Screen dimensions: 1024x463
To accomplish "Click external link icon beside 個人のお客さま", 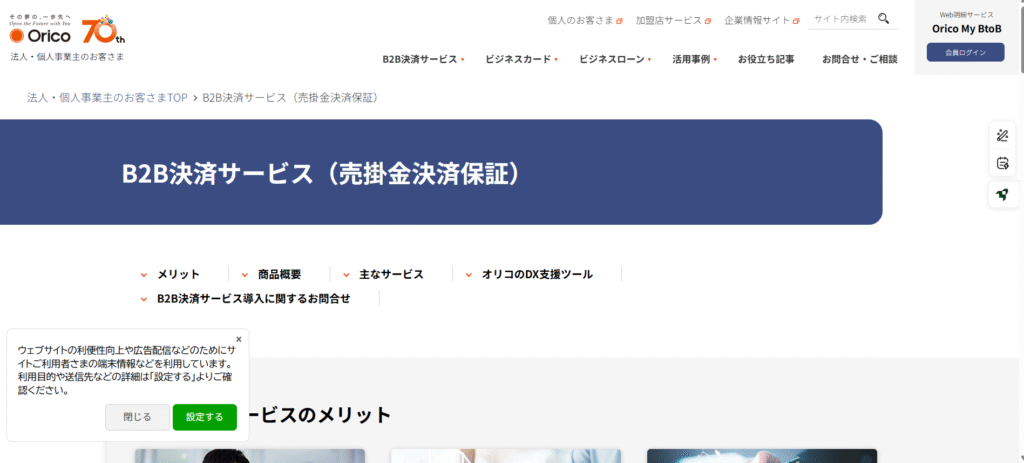I will point(619,20).
